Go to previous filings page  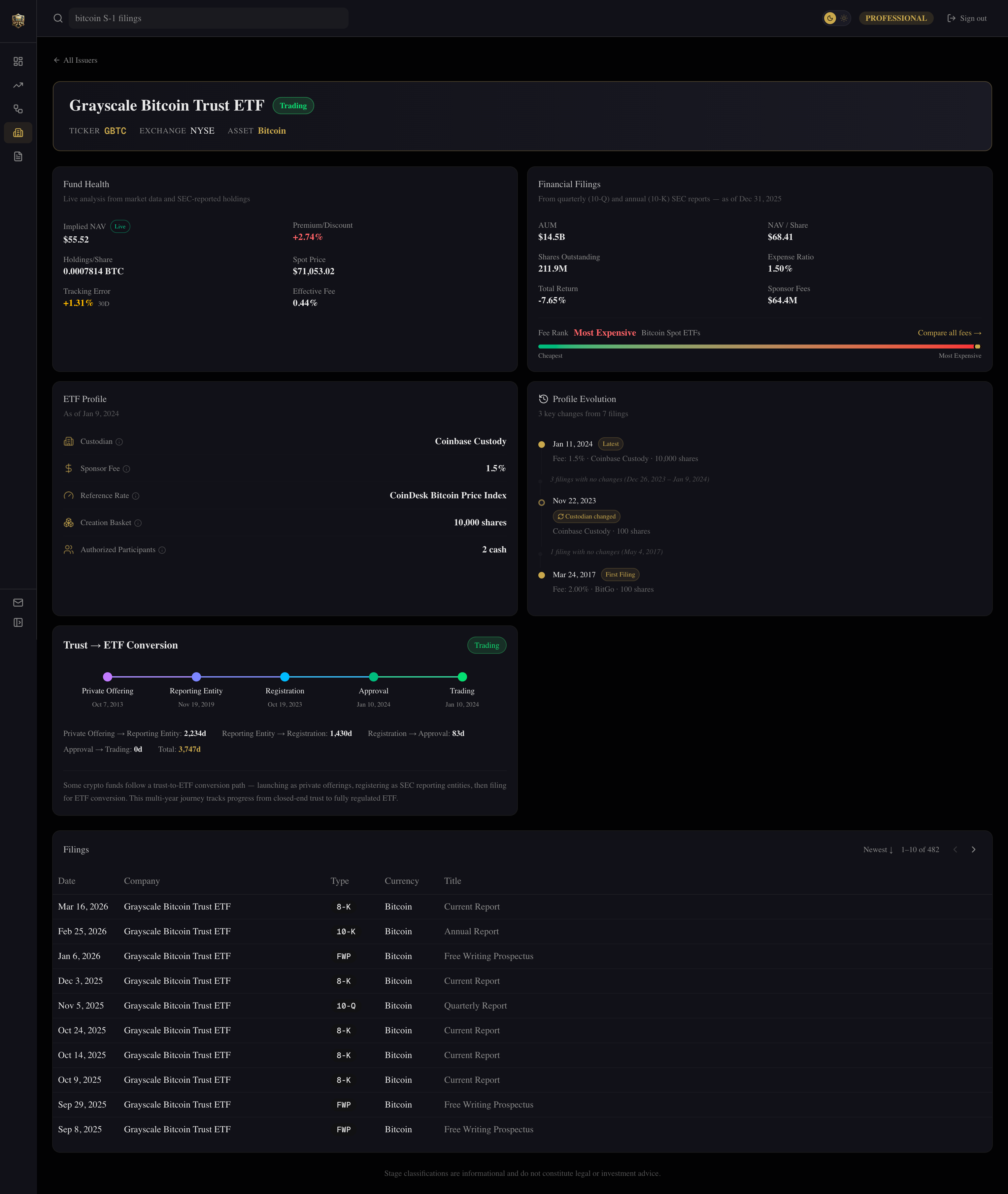click(x=955, y=850)
